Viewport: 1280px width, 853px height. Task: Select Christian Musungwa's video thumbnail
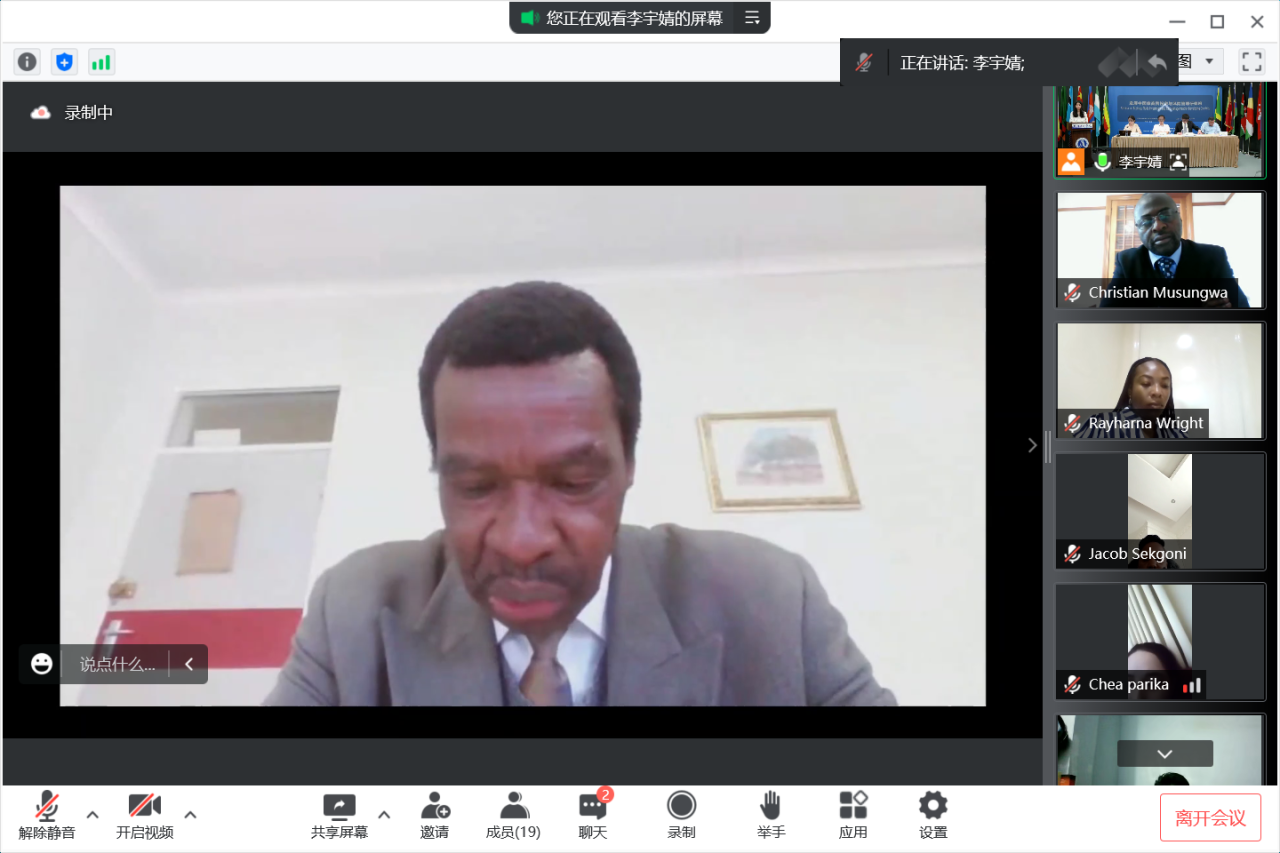pyautogui.click(x=1160, y=249)
